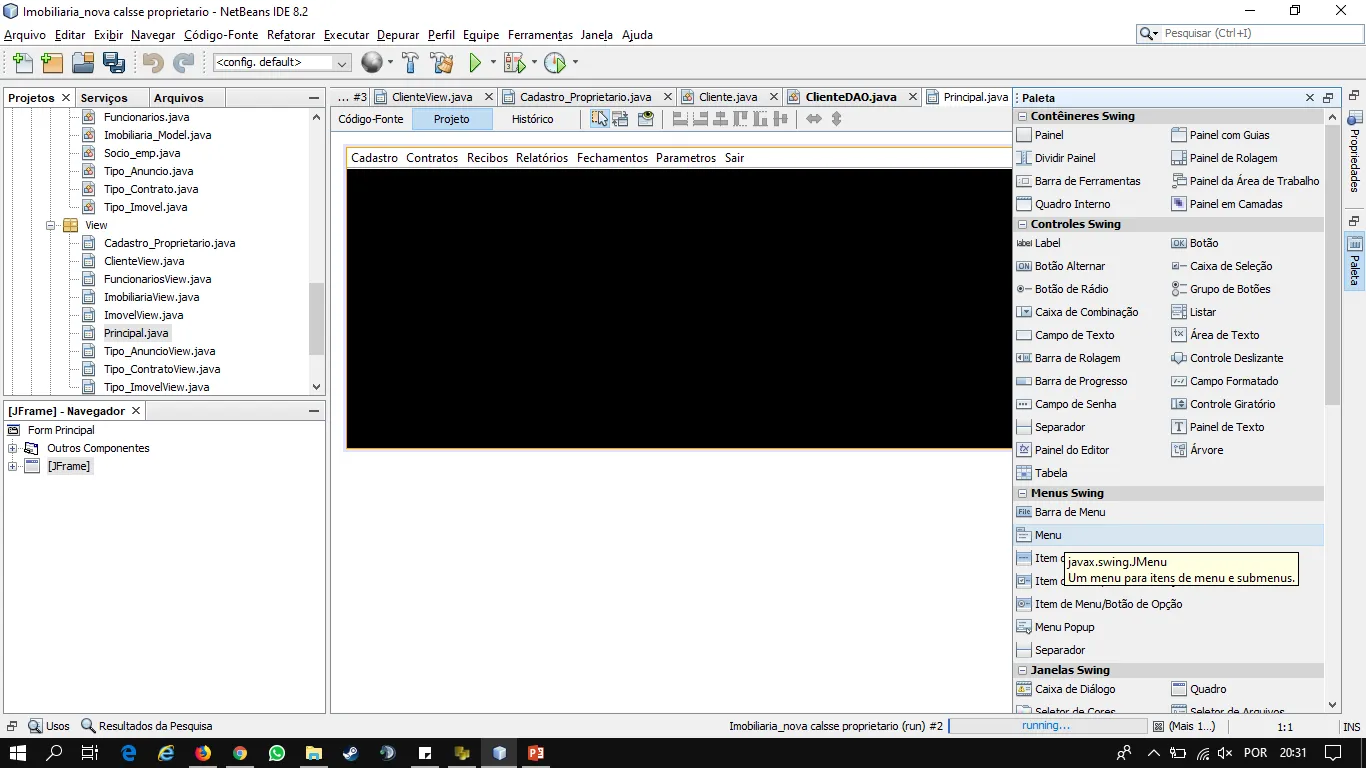The width and height of the screenshot is (1366, 768).
Task: Click Clean and Build Project icon
Action: 441,63
